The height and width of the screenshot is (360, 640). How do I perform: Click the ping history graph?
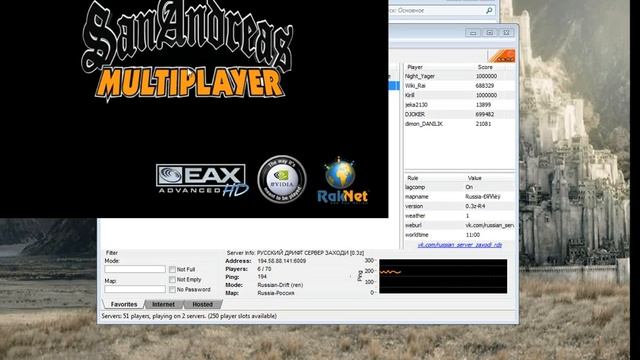click(x=443, y=276)
